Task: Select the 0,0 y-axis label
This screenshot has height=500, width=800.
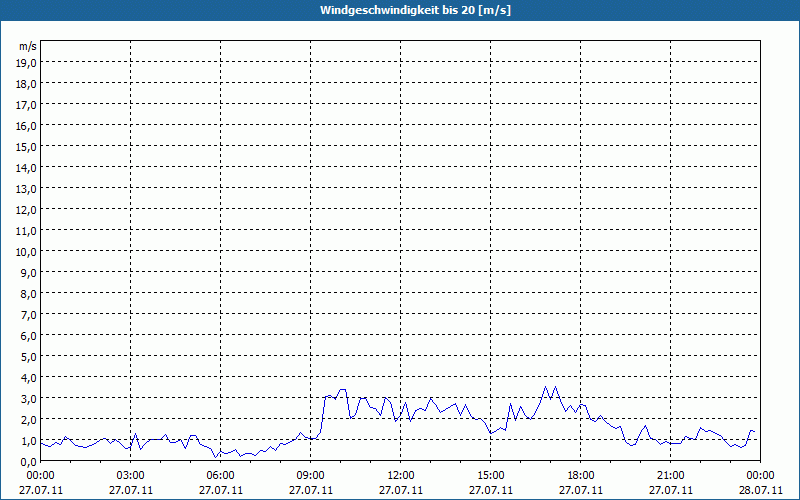Action: [28, 462]
